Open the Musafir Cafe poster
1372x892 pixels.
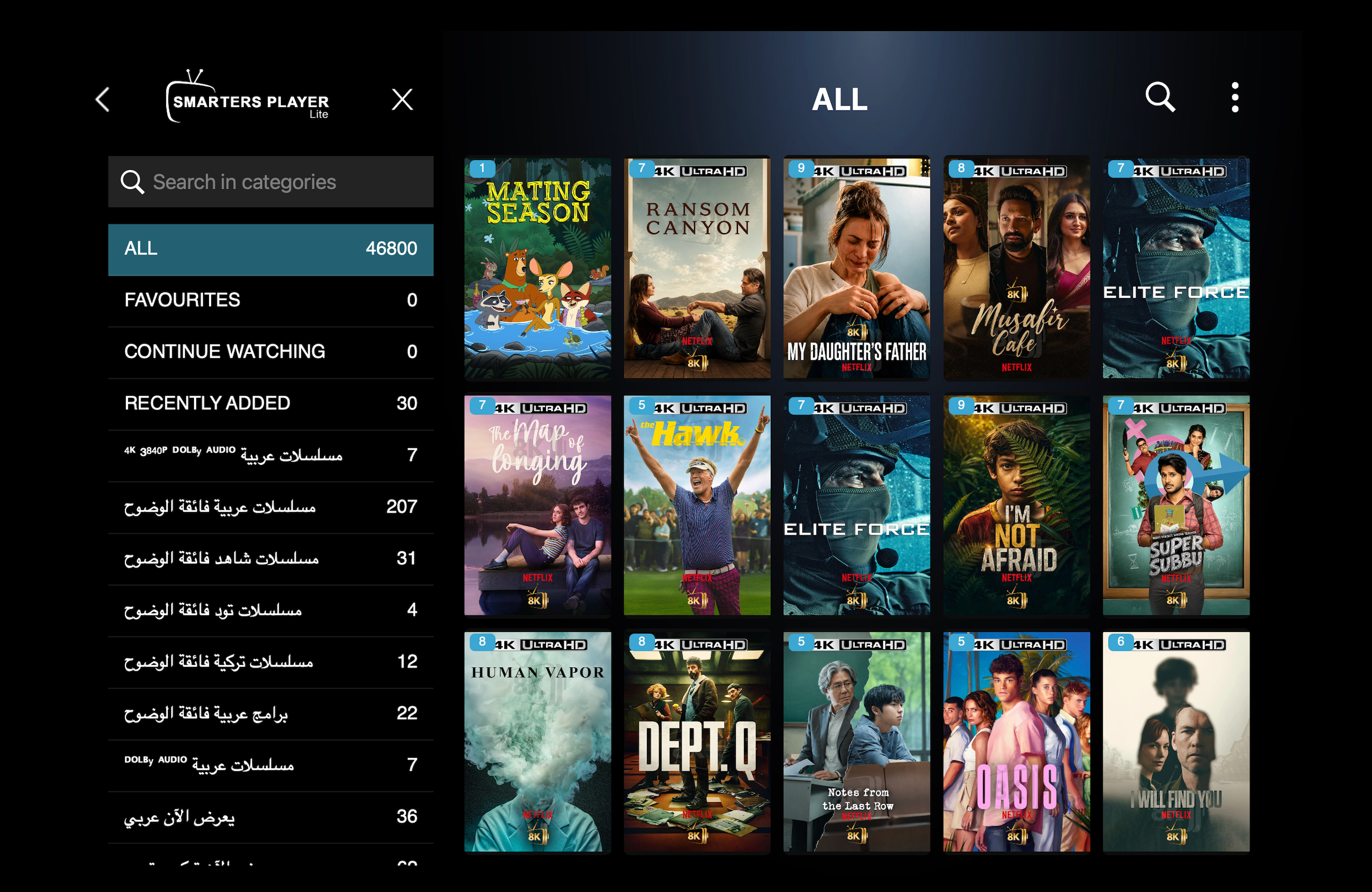point(1016,268)
